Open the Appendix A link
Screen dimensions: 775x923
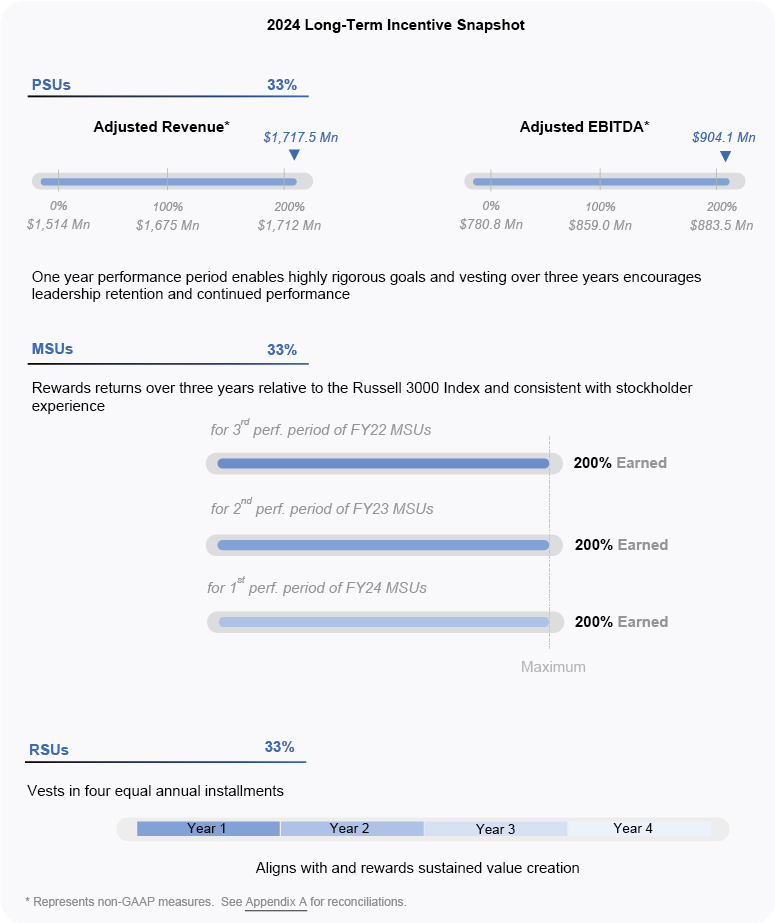275,901
